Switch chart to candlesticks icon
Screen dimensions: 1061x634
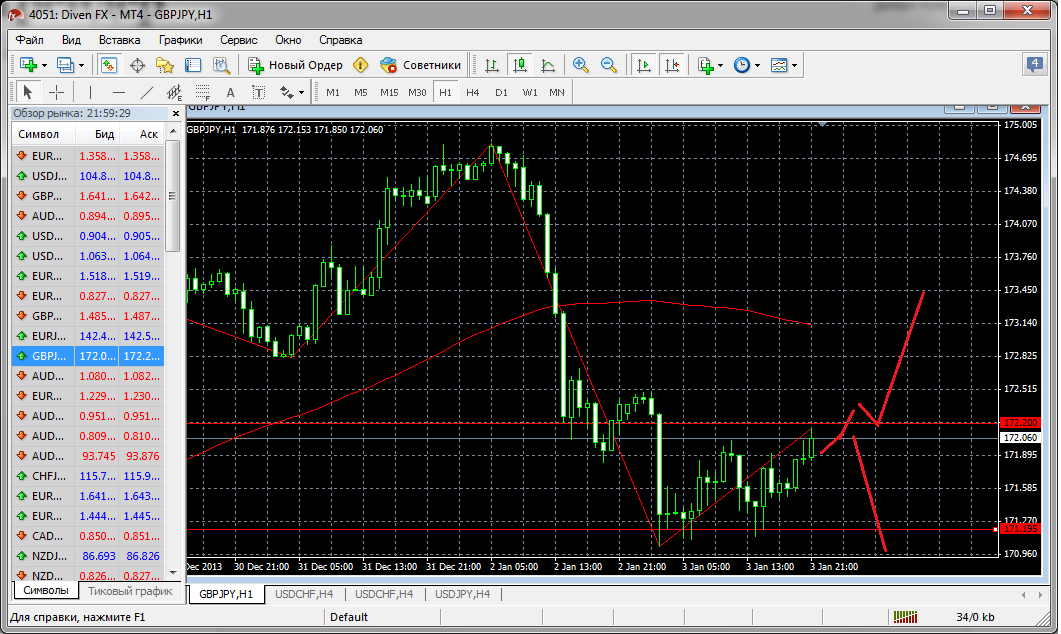520,65
